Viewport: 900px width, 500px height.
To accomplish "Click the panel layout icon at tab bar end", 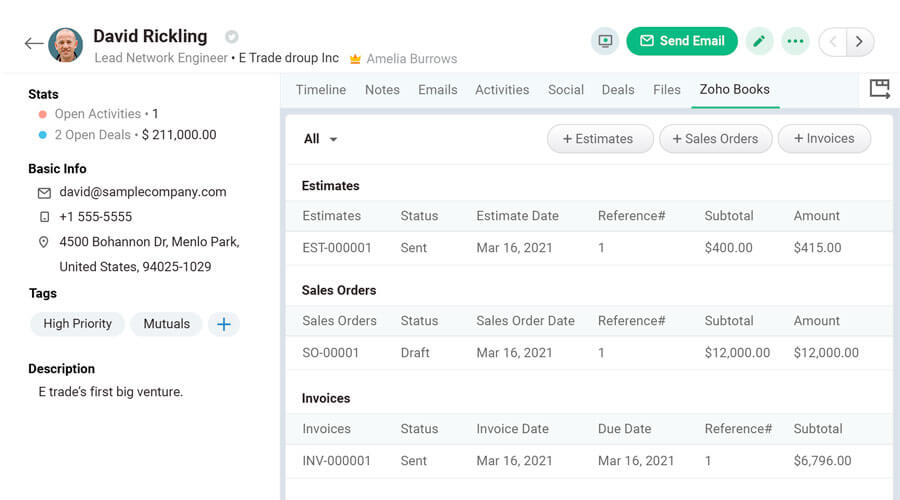I will point(879,89).
